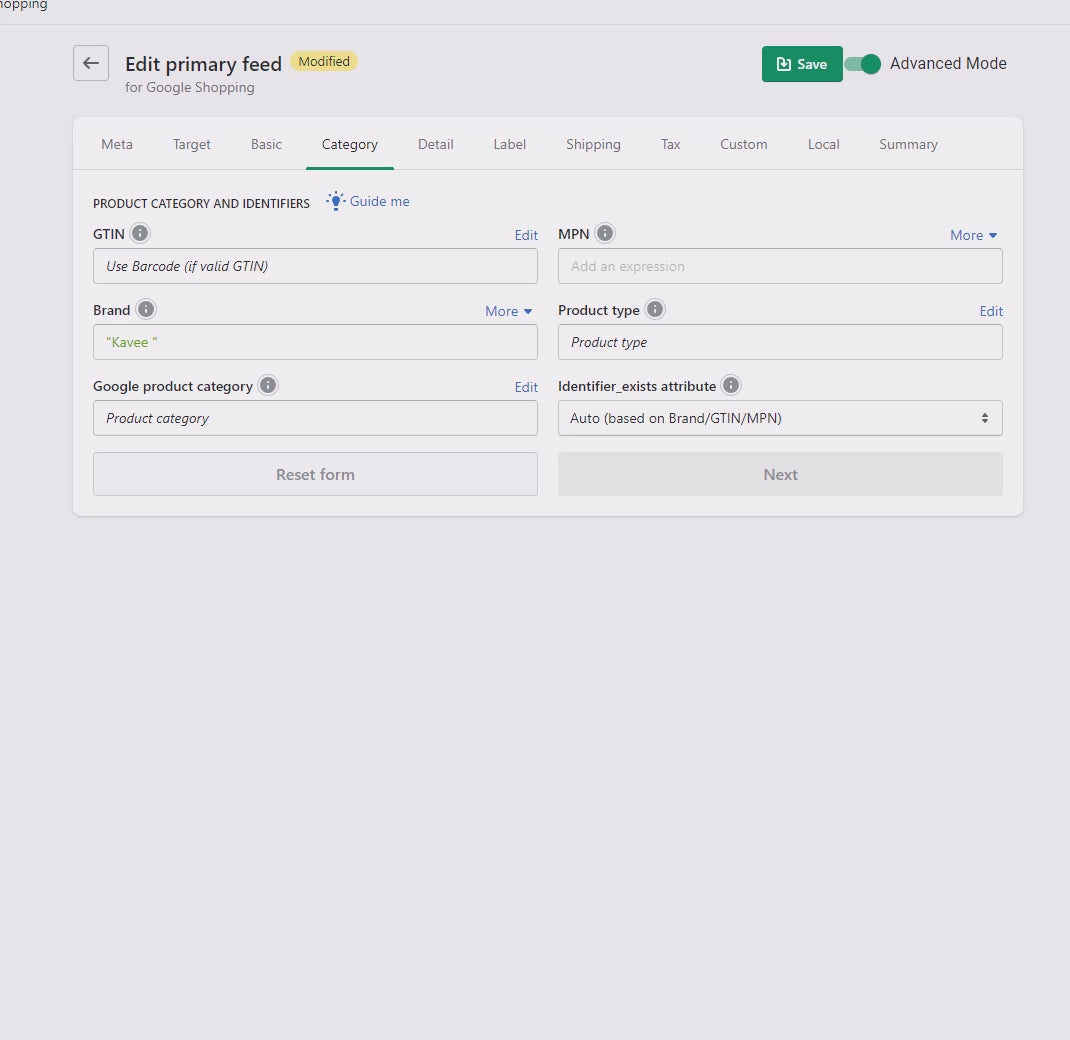Screen dimensions: 1070x1040
Task: Open Brand field info tooltip icon
Action: pyautogui.click(x=146, y=309)
